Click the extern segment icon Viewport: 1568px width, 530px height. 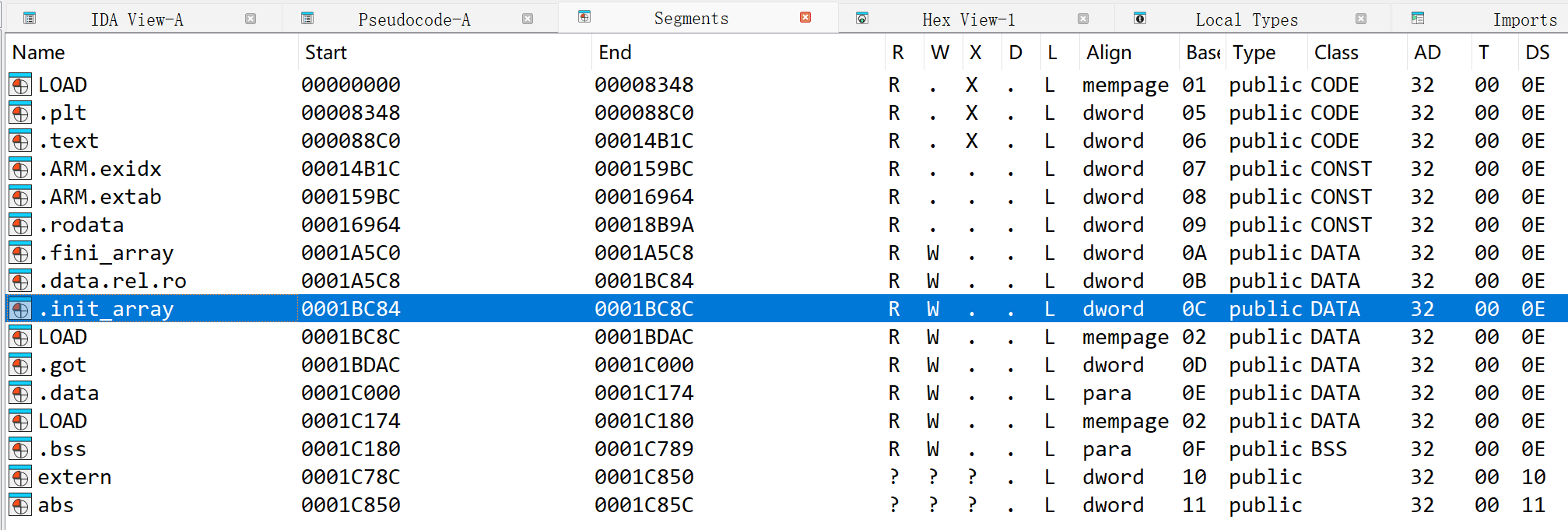click(20, 478)
